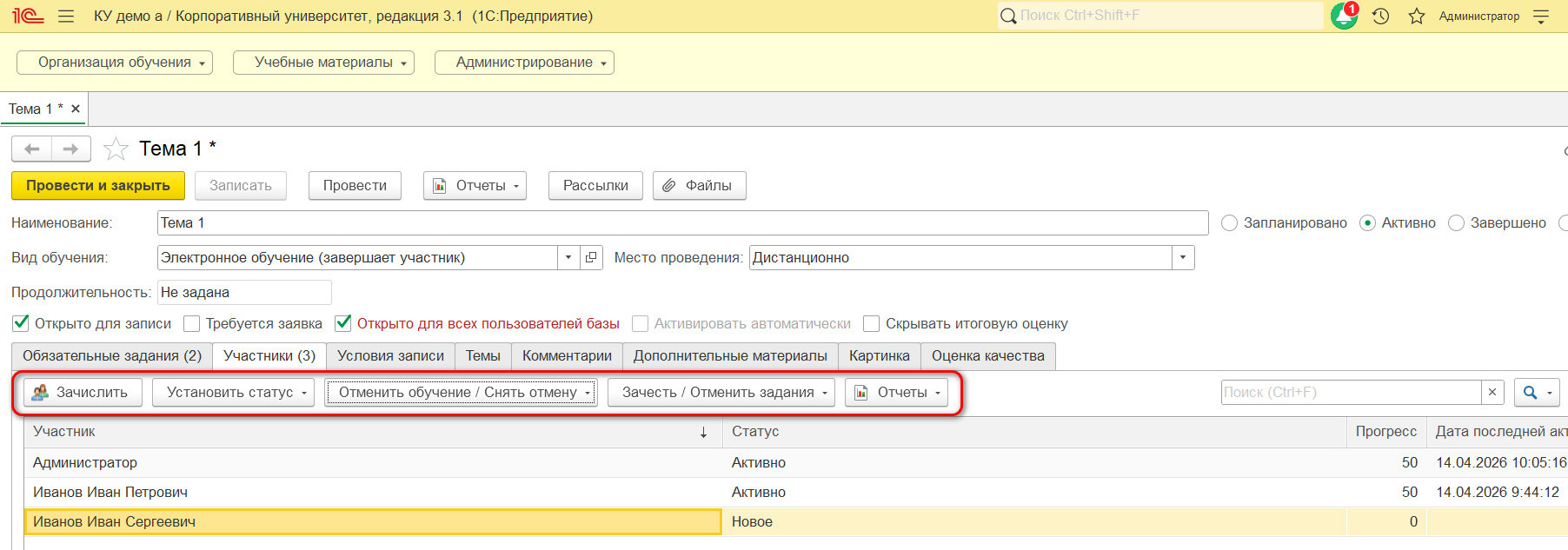Click into Наименование field
The image size is (1568, 550).
coord(682,222)
